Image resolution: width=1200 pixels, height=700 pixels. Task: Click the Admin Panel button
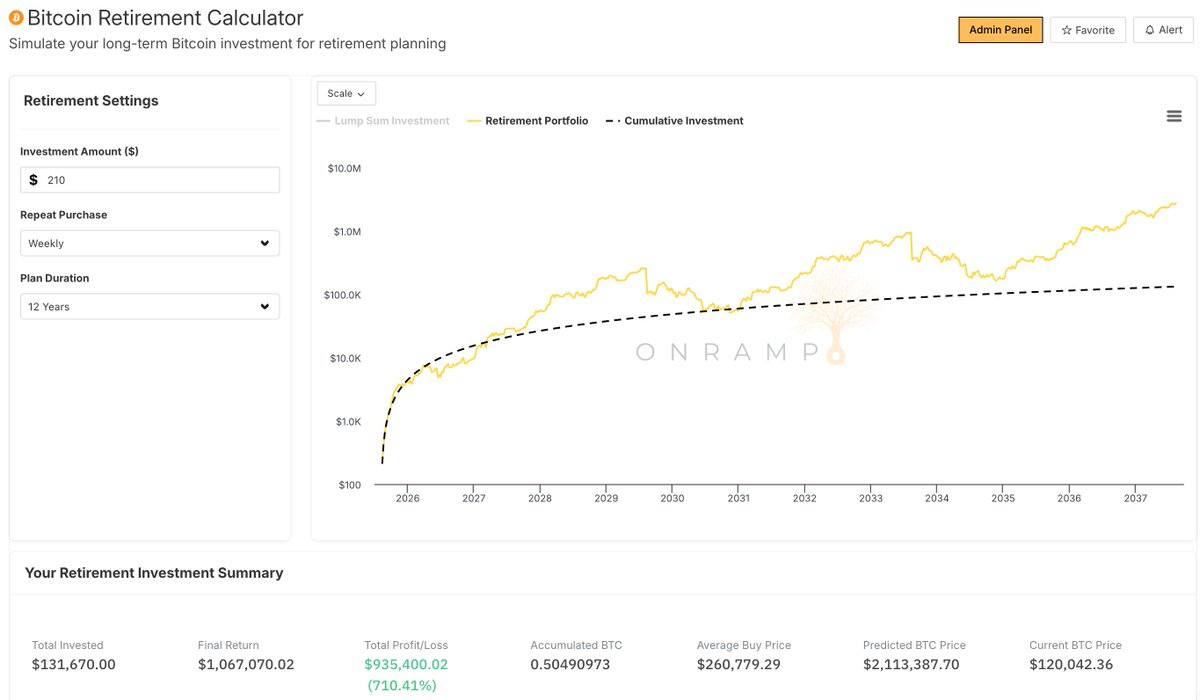[1000, 29]
